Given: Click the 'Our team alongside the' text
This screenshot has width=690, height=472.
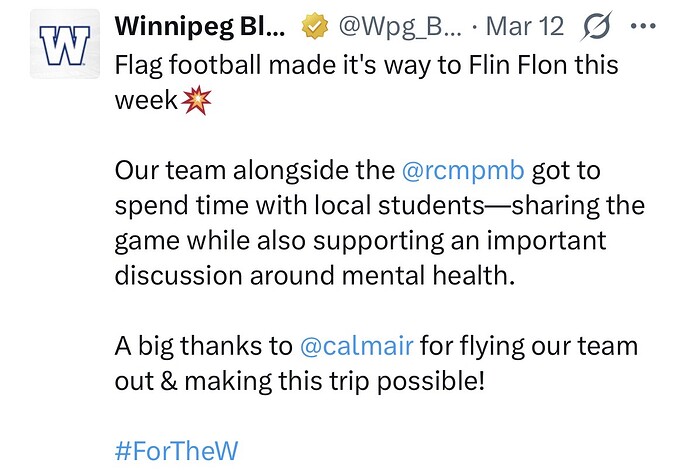Looking at the screenshot, I should coord(254,170).
